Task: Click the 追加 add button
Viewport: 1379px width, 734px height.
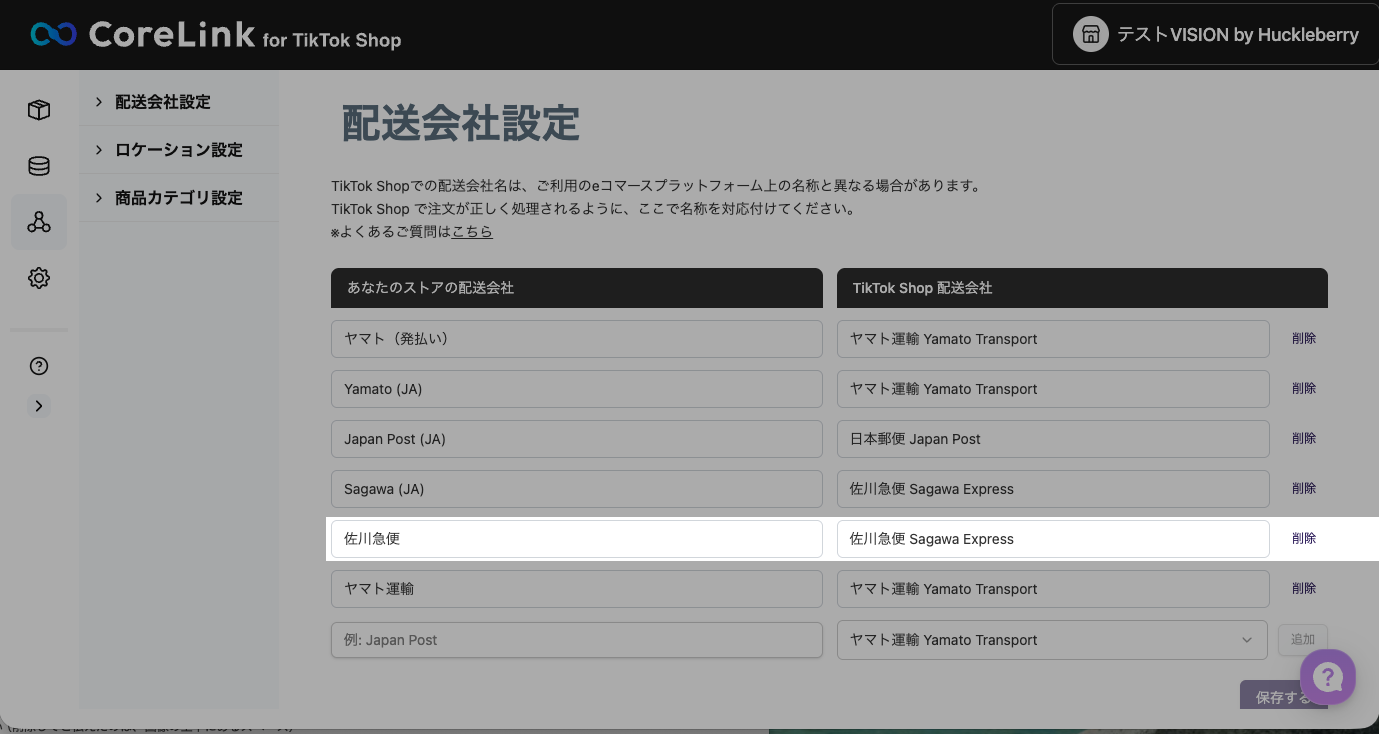Action: (1303, 640)
